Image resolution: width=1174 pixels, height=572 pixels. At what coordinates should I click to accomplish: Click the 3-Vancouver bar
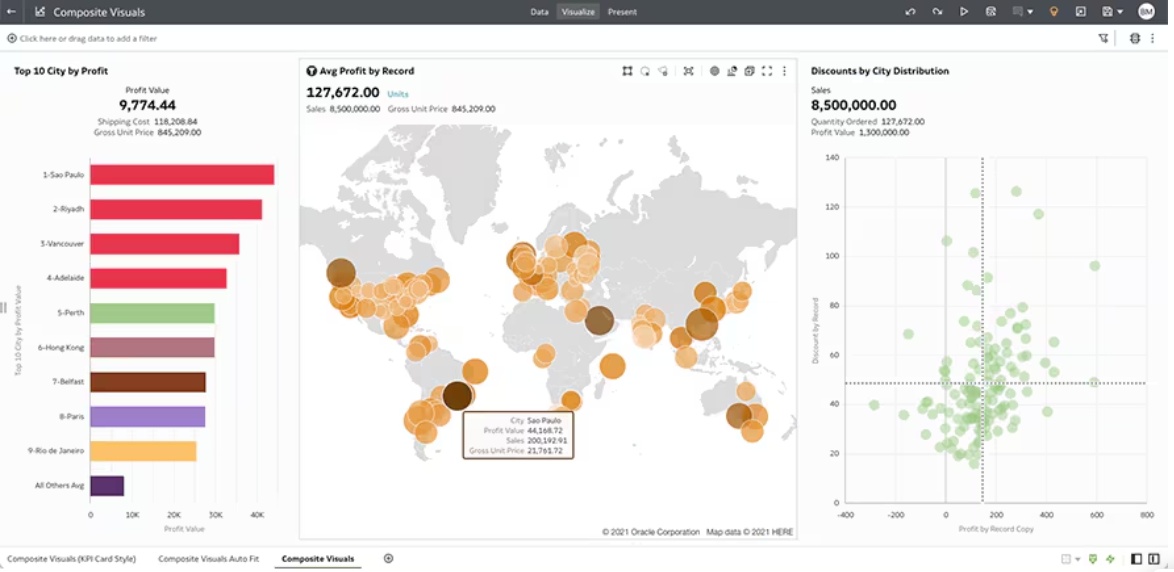pos(165,244)
